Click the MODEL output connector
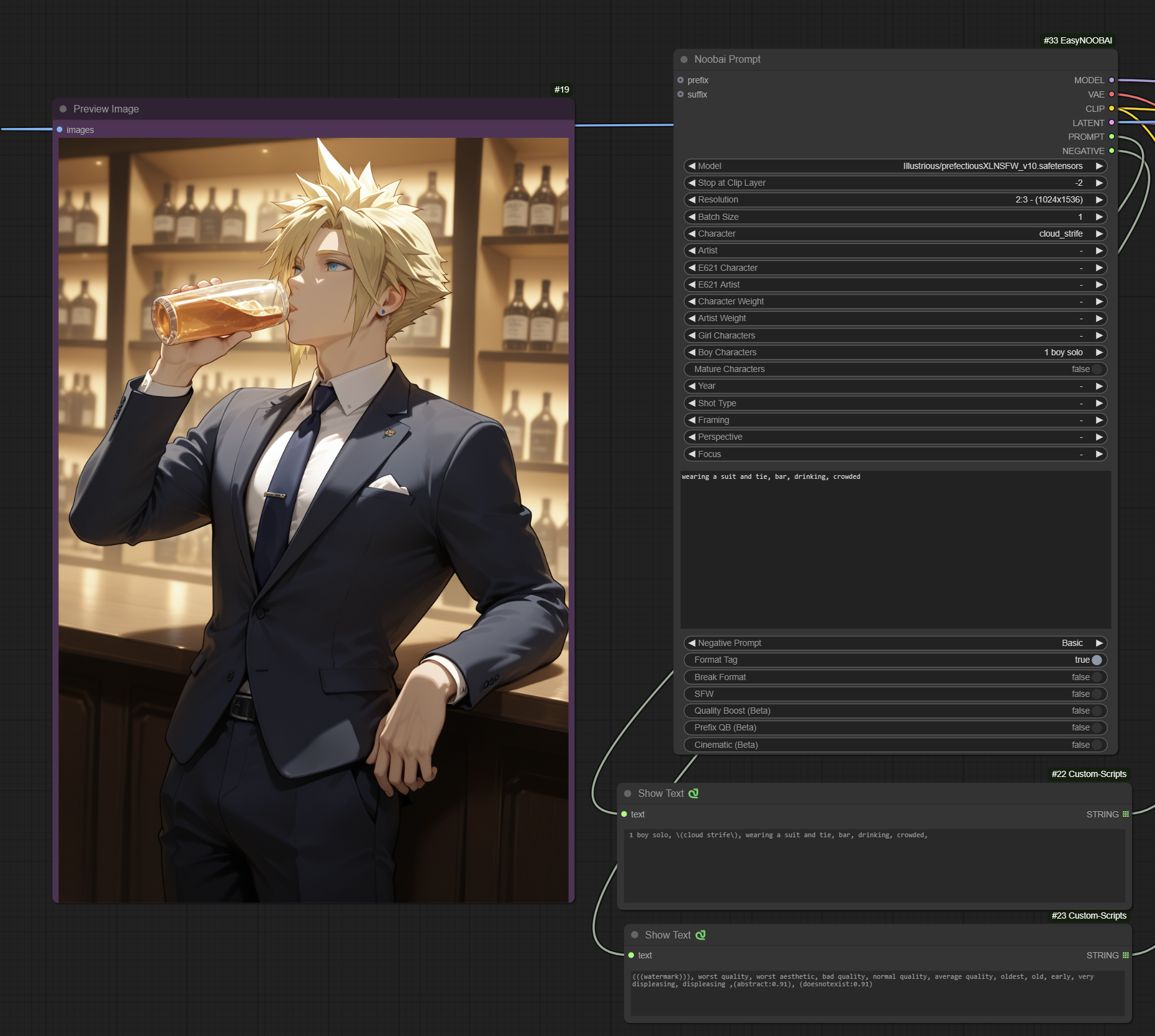Image resolution: width=1155 pixels, height=1036 pixels. coord(1112,80)
